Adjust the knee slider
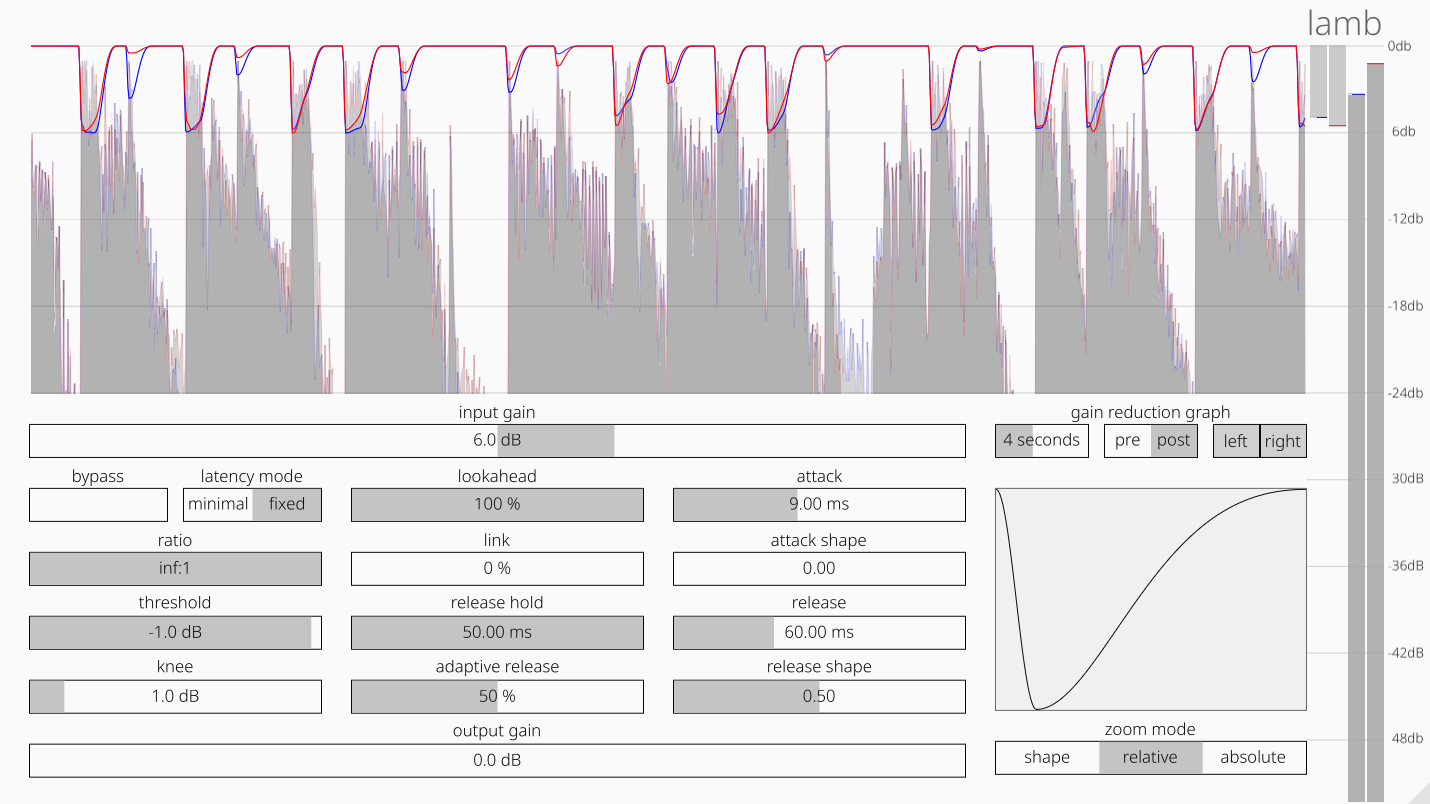This screenshot has height=804, width=1430. coord(175,696)
